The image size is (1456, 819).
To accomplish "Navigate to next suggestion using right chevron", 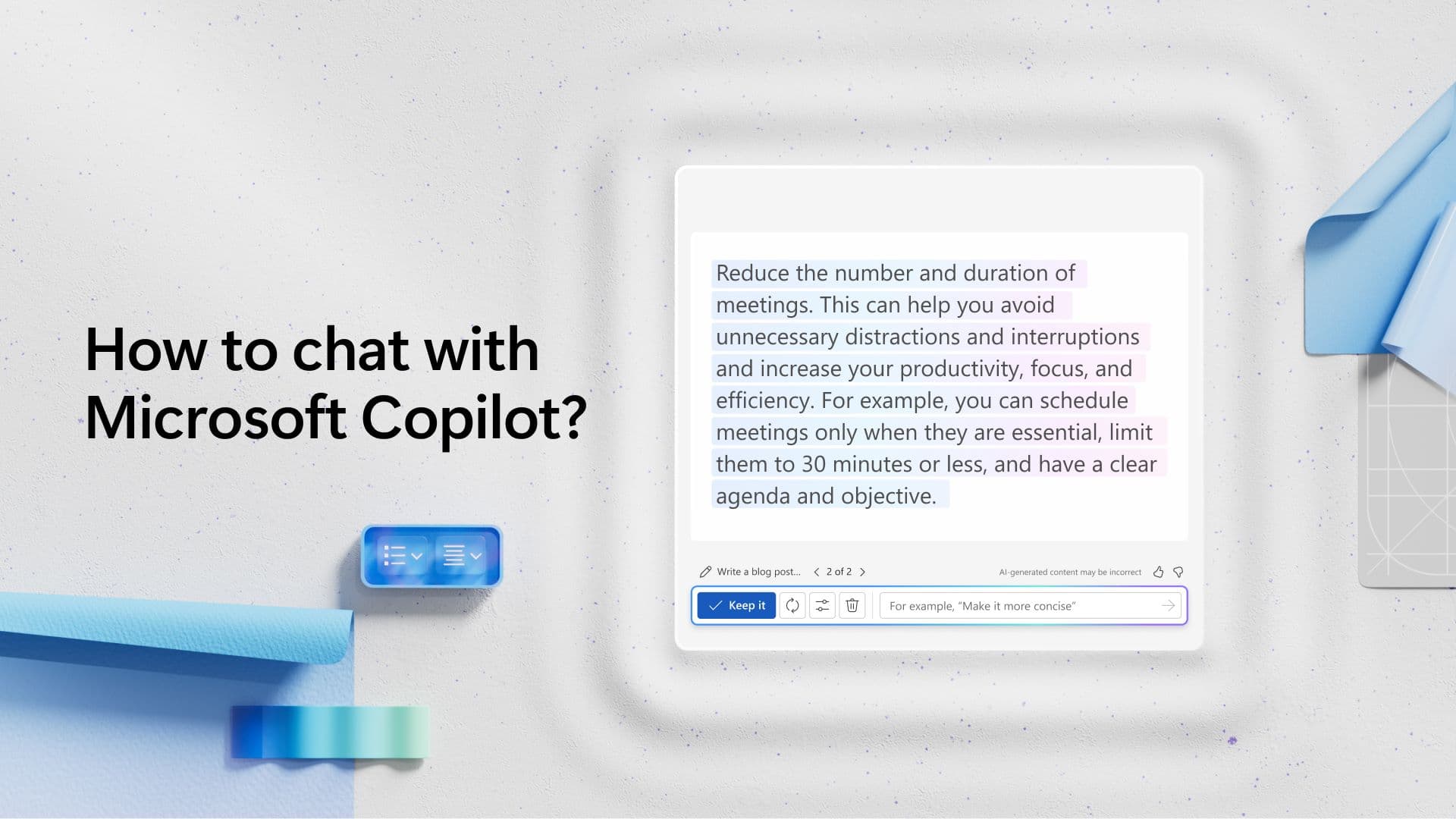I will [x=862, y=571].
